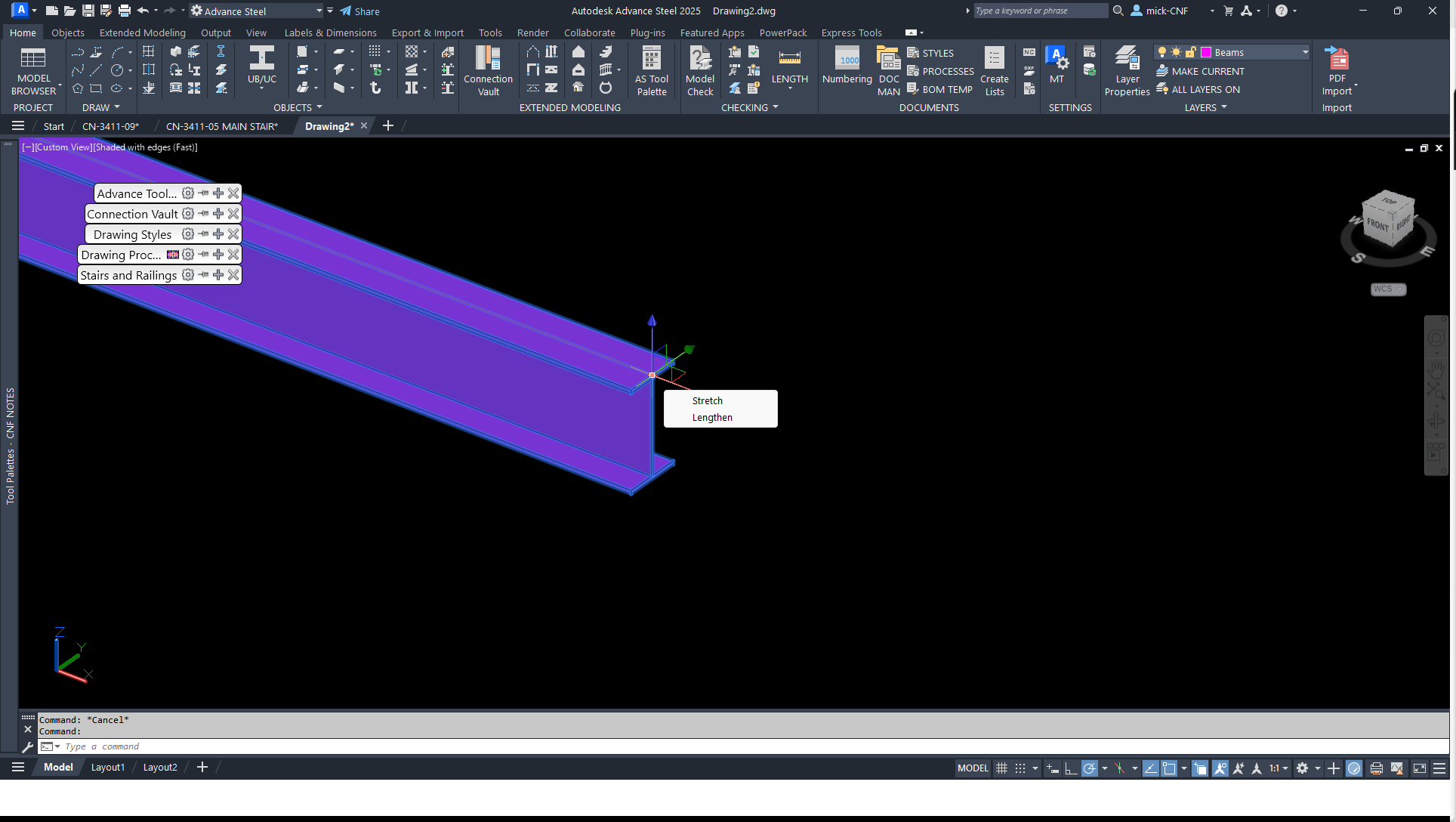Open the Labels & Dimensions ribbon tab

330,32
